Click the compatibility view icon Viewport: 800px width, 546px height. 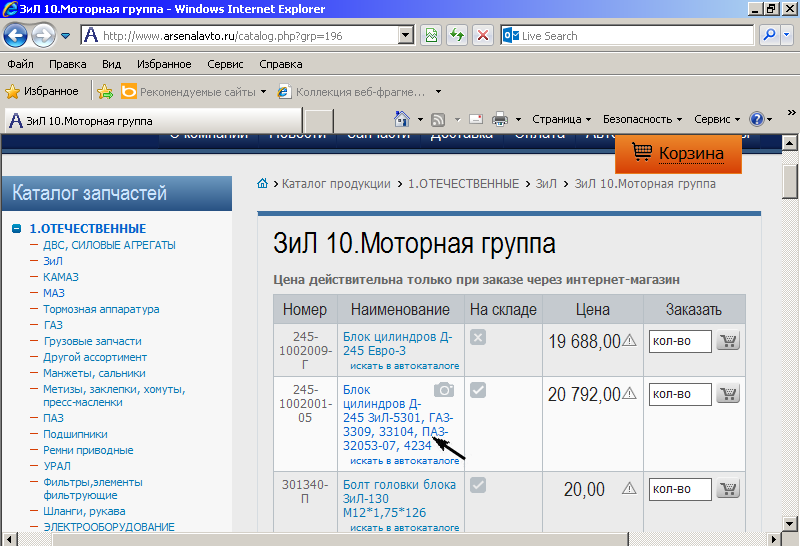click(x=431, y=36)
